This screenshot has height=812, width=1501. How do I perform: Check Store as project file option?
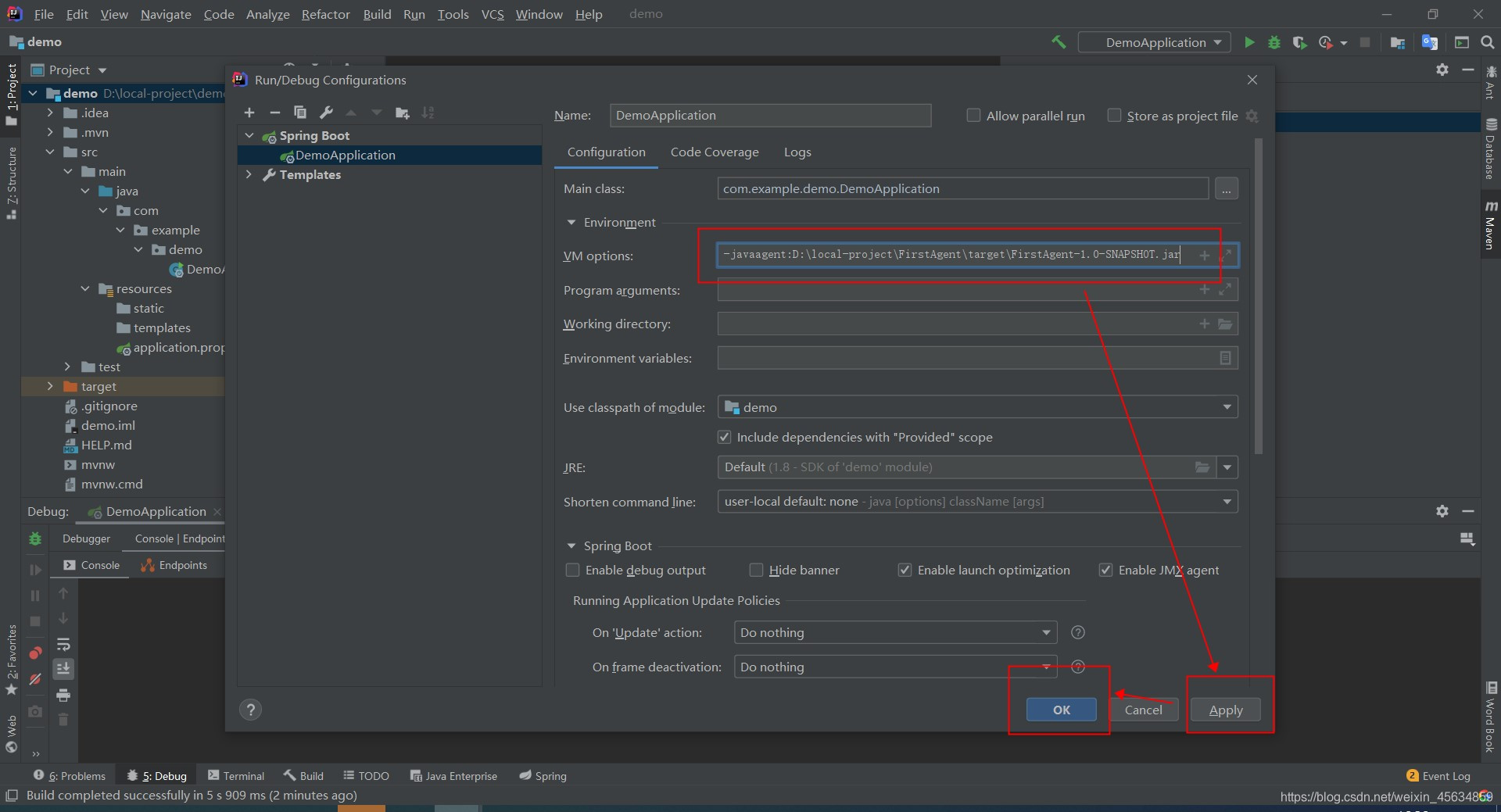coord(1114,115)
